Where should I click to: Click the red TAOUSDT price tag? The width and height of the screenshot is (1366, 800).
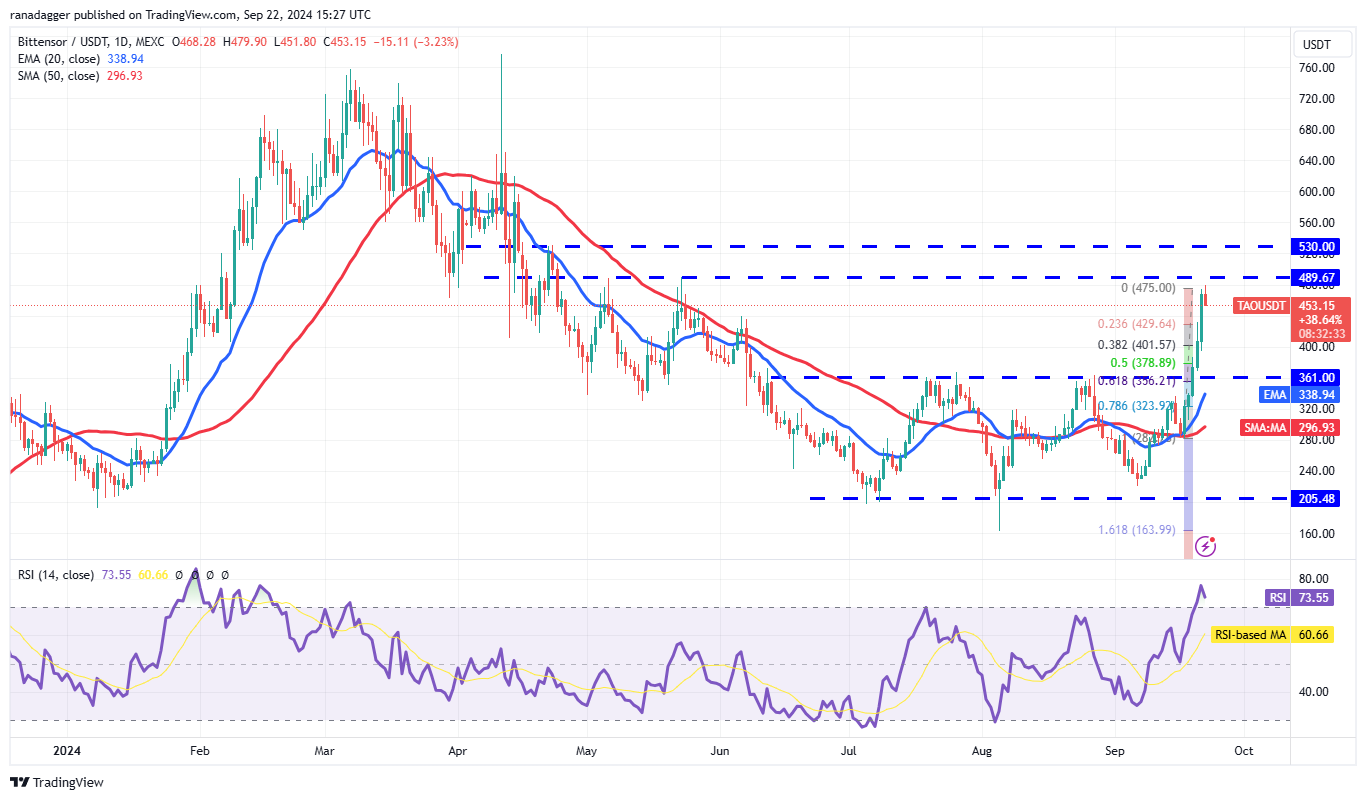[x=1260, y=305]
